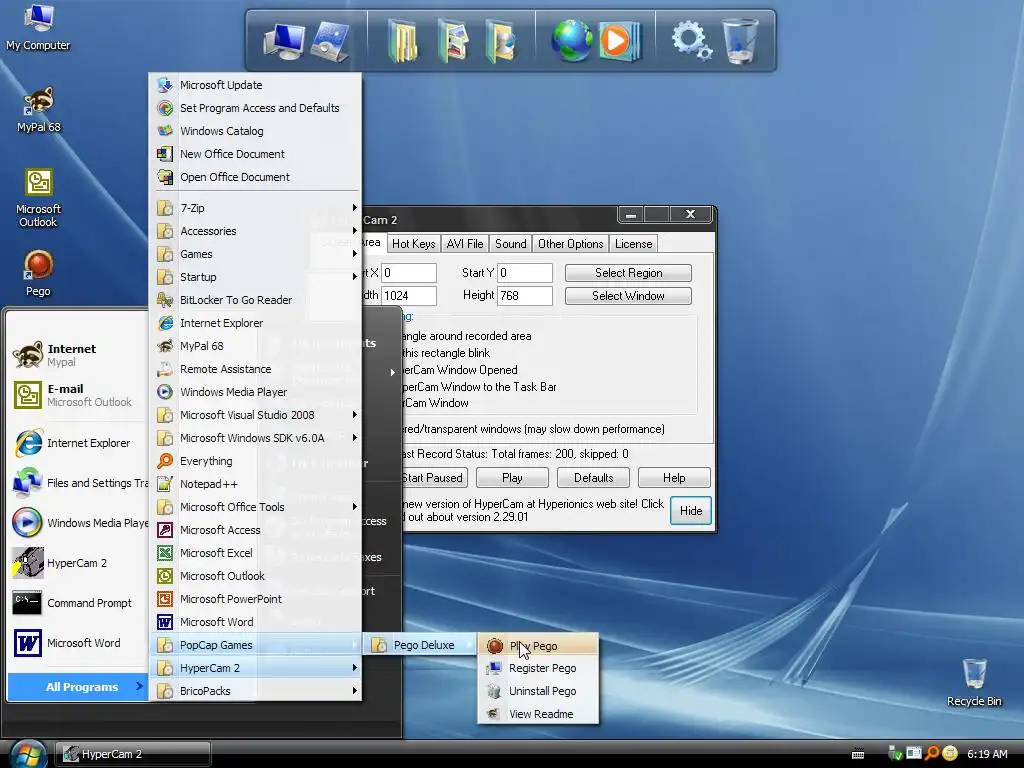Open the music folder icon in dock

pyautogui.click(x=501, y=40)
